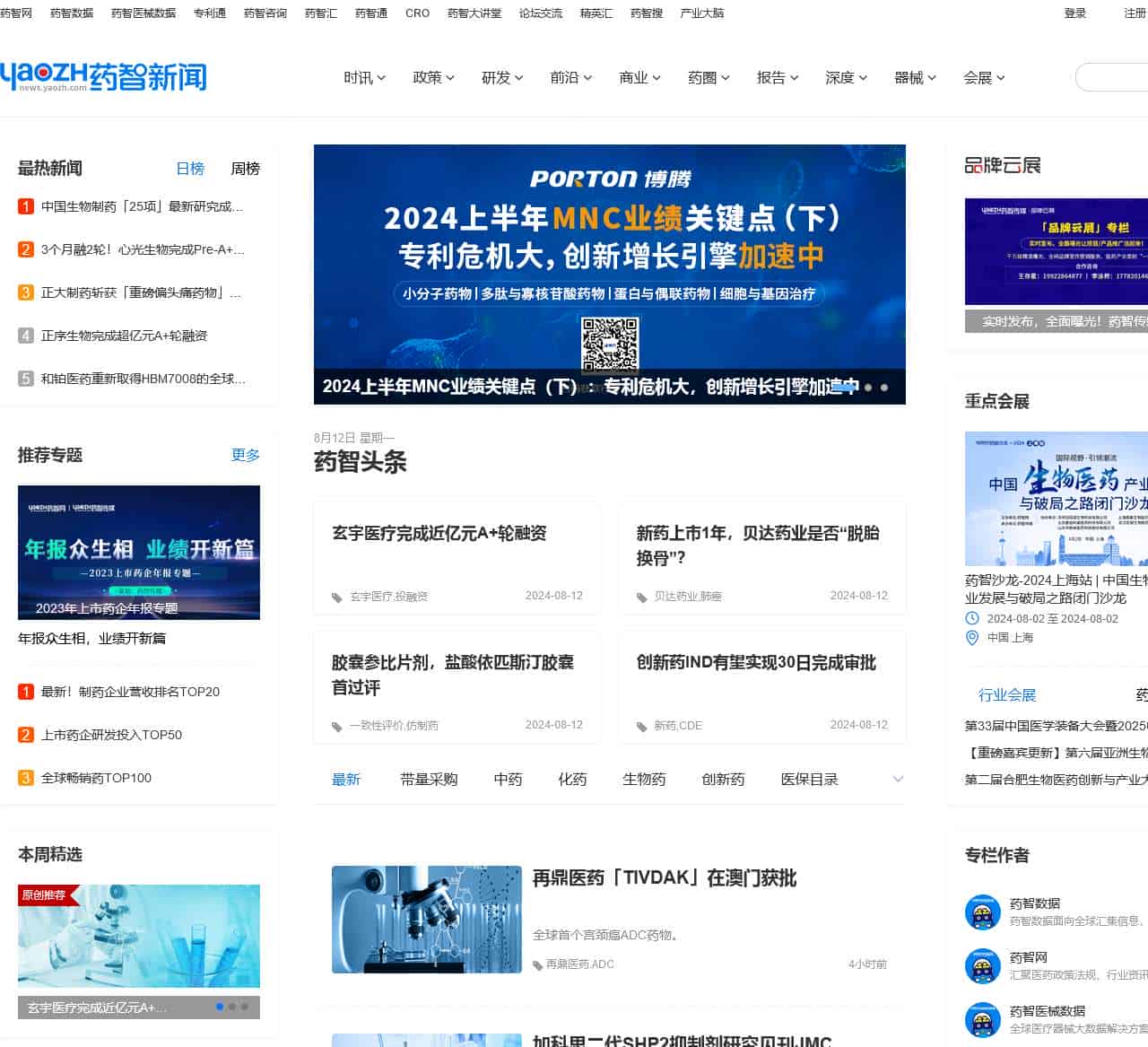Image resolution: width=1148 pixels, height=1047 pixels.
Task: Select middle dot of 本周精选 carousel
Action: [232, 1007]
